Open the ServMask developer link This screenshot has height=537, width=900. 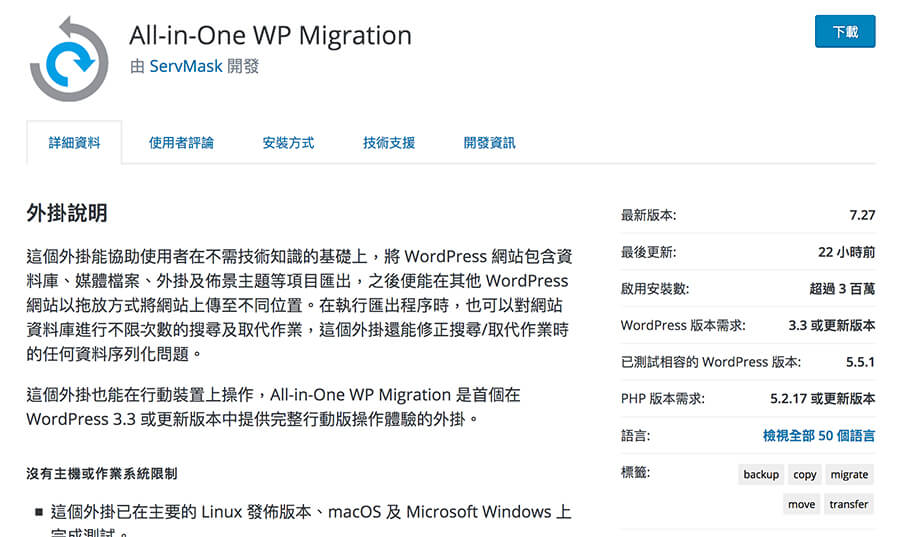click(192, 66)
